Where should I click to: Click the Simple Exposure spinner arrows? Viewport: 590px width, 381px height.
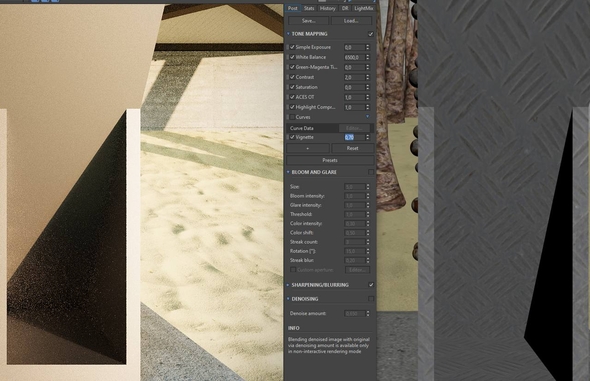coord(368,47)
